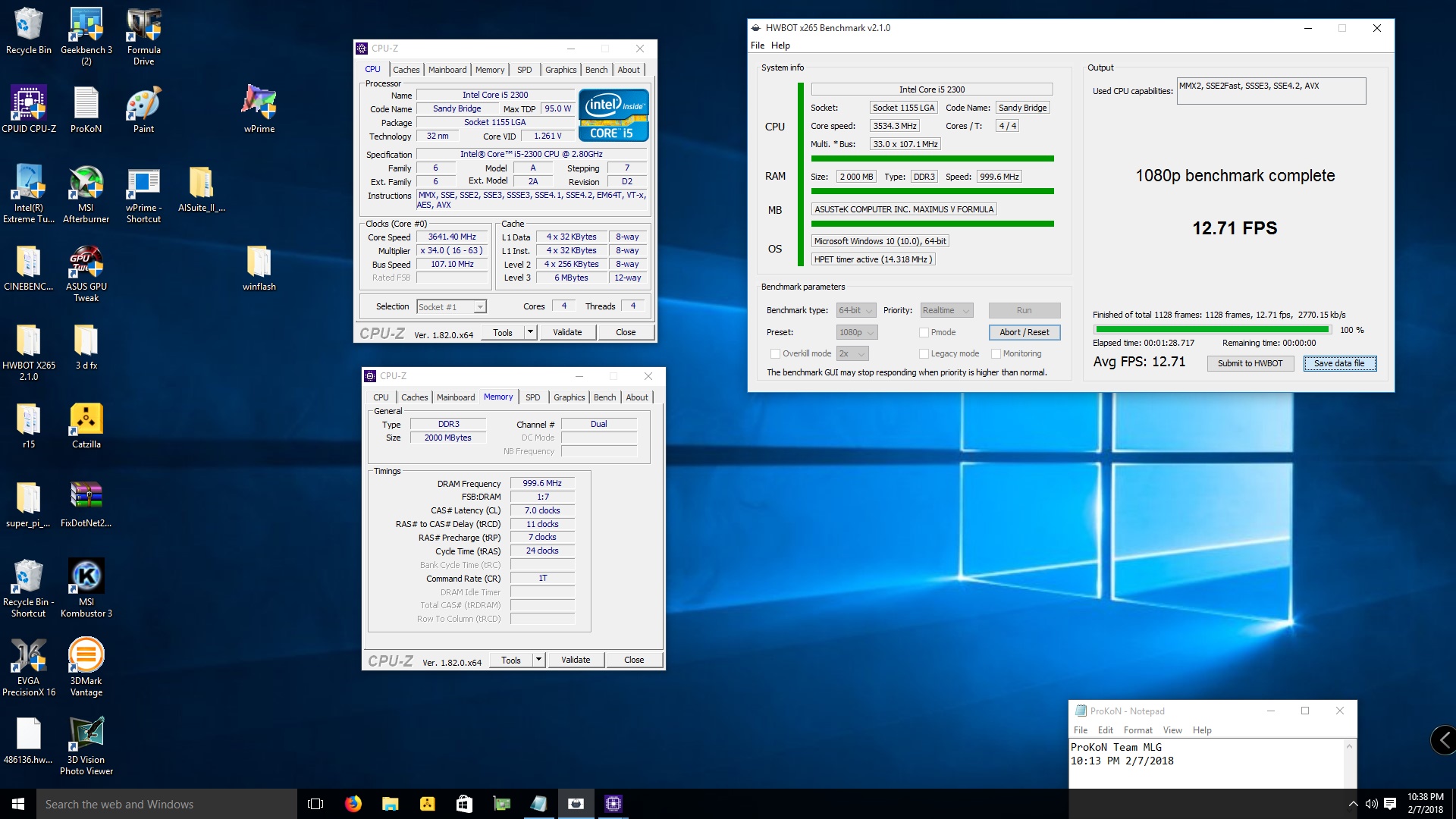Launch EVGA PrecisionX 16 shortcut
The image size is (1456, 819).
click(28, 667)
